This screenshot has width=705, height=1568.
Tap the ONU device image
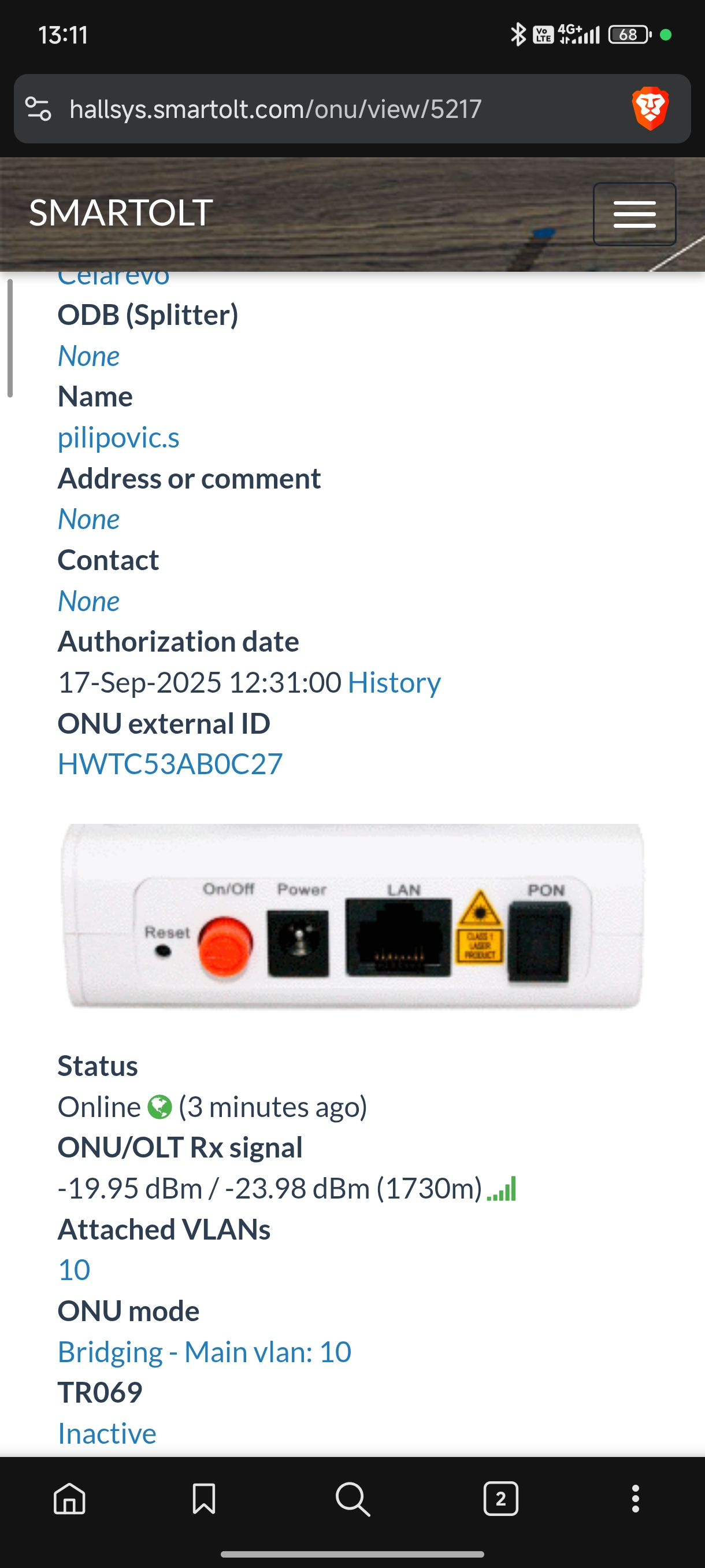tap(352, 916)
